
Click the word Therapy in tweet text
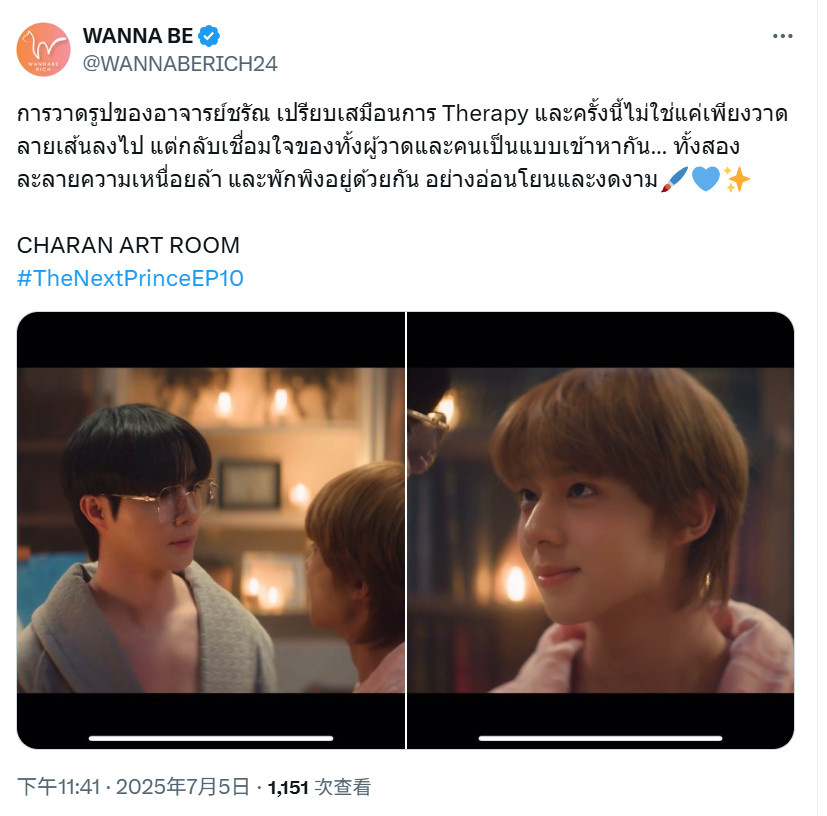pos(485,114)
